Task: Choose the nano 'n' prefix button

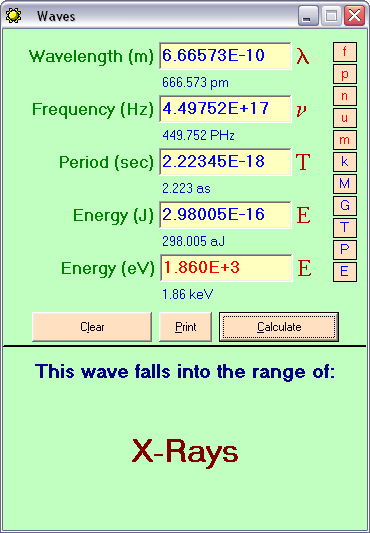Action: tap(344, 96)
